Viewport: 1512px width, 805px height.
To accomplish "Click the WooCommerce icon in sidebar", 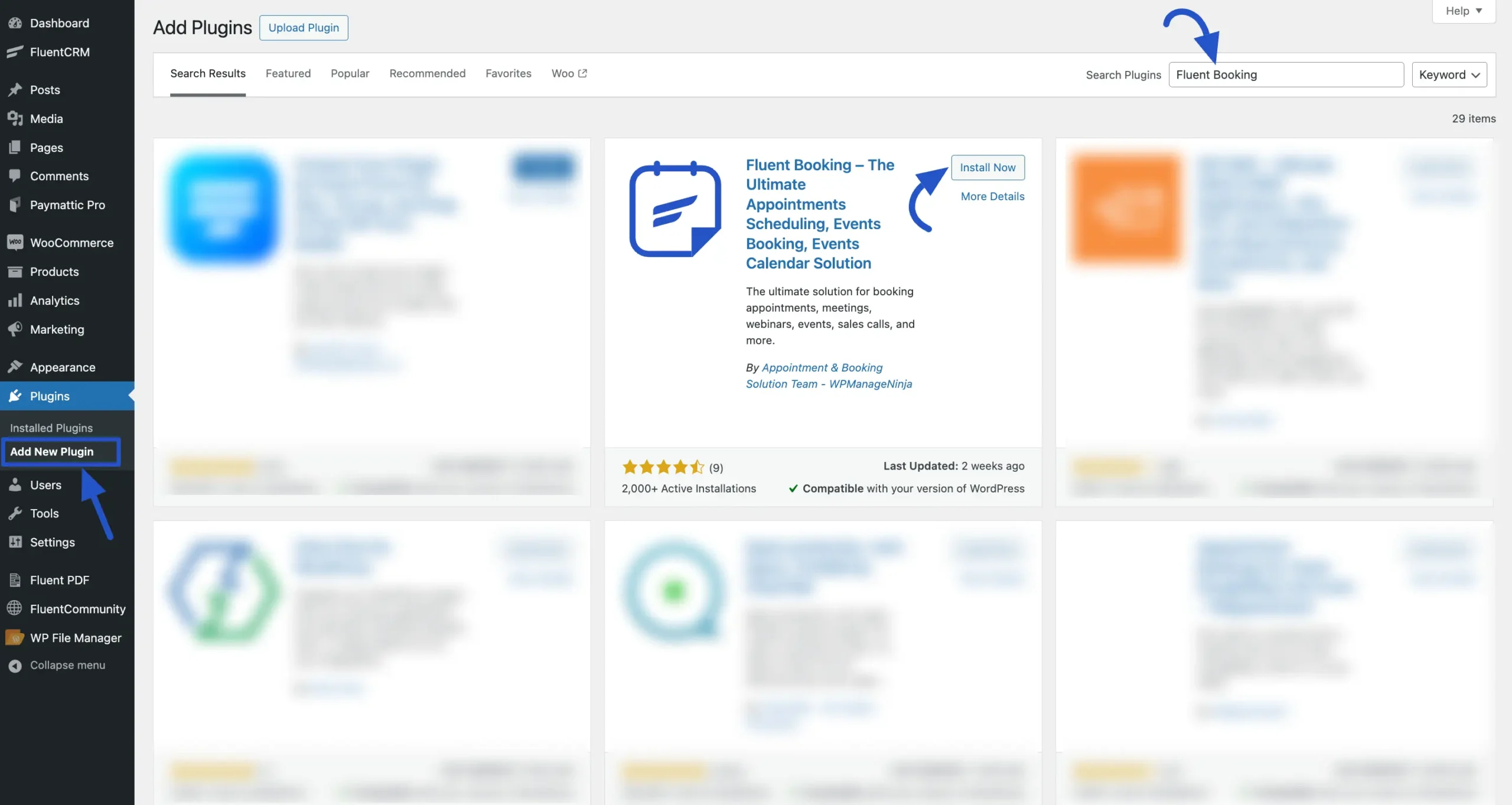I will [14, 243].
